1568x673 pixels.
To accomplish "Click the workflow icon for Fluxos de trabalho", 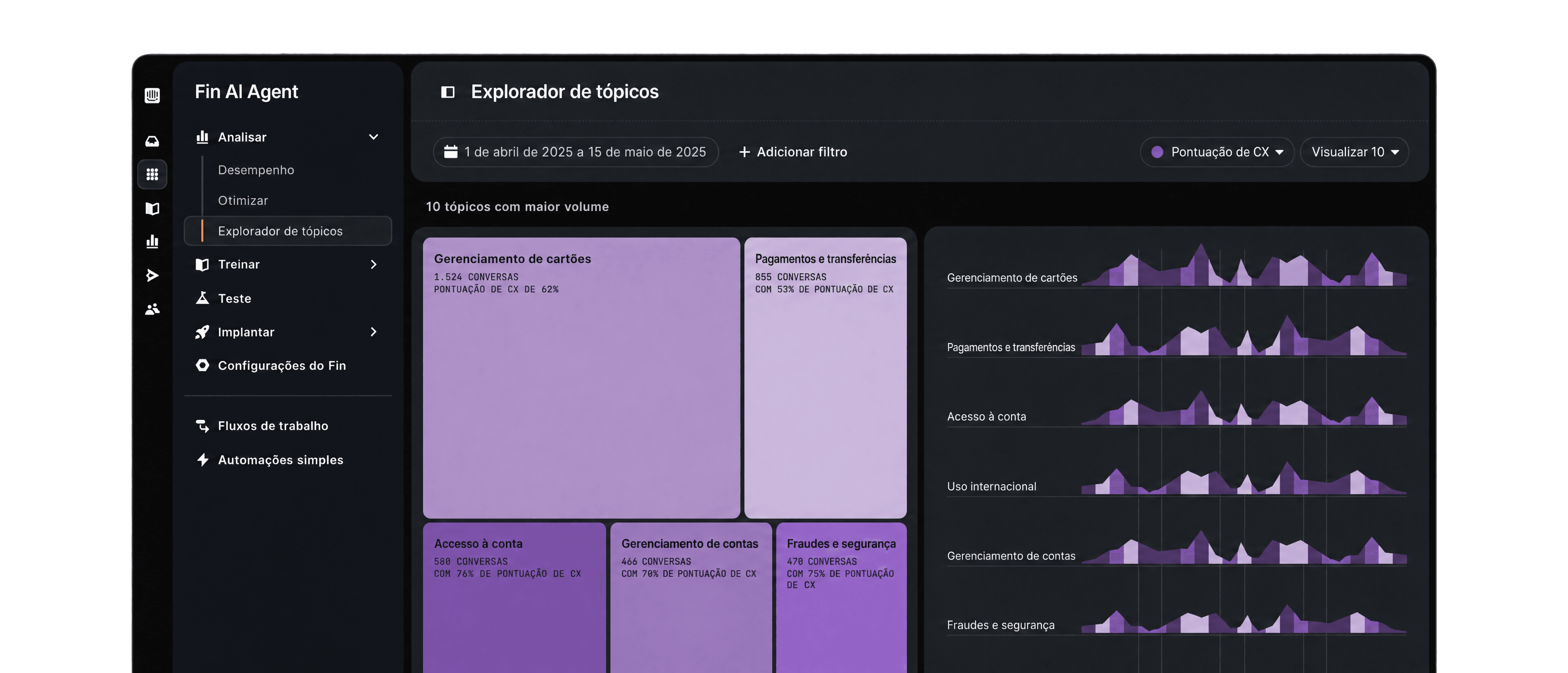I will (x=202, y=426).
